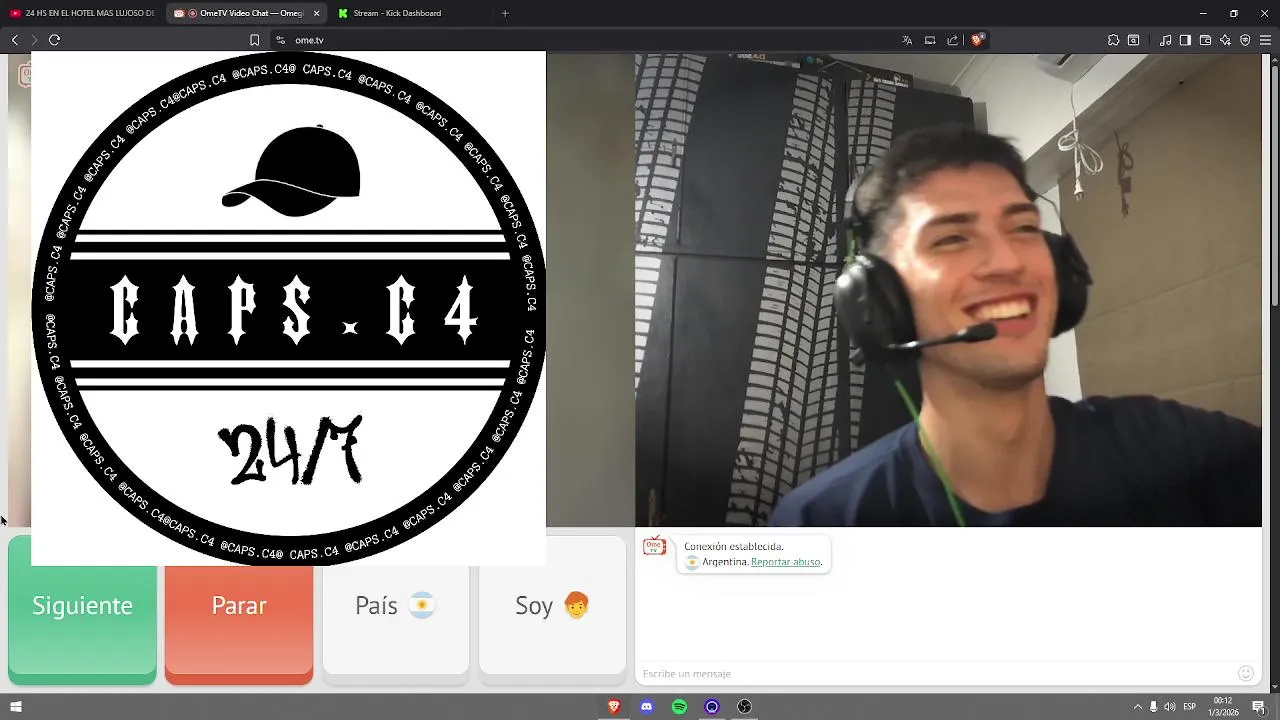The image size is (1280, 720).
Task: Open the Extensions puzzle icon
Action: [1113, 40]
